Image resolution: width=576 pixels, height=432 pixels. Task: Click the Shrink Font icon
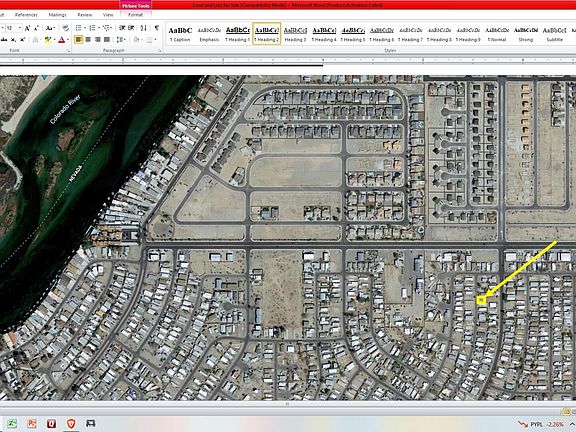click(36, 28)
